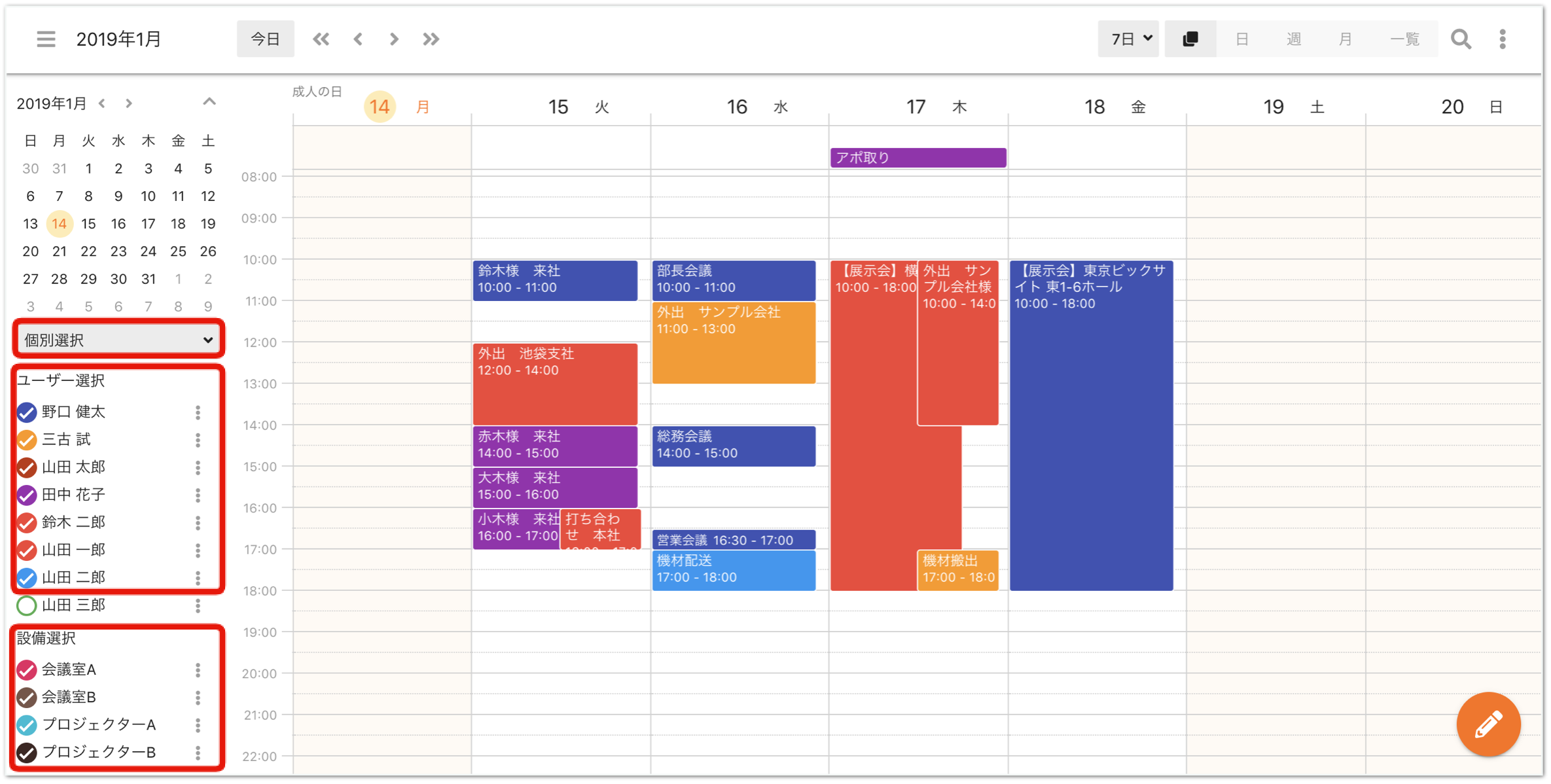Switch to 一覧 list view
Viewport: 1551px width, 784px height.
tap(1404, 39)
